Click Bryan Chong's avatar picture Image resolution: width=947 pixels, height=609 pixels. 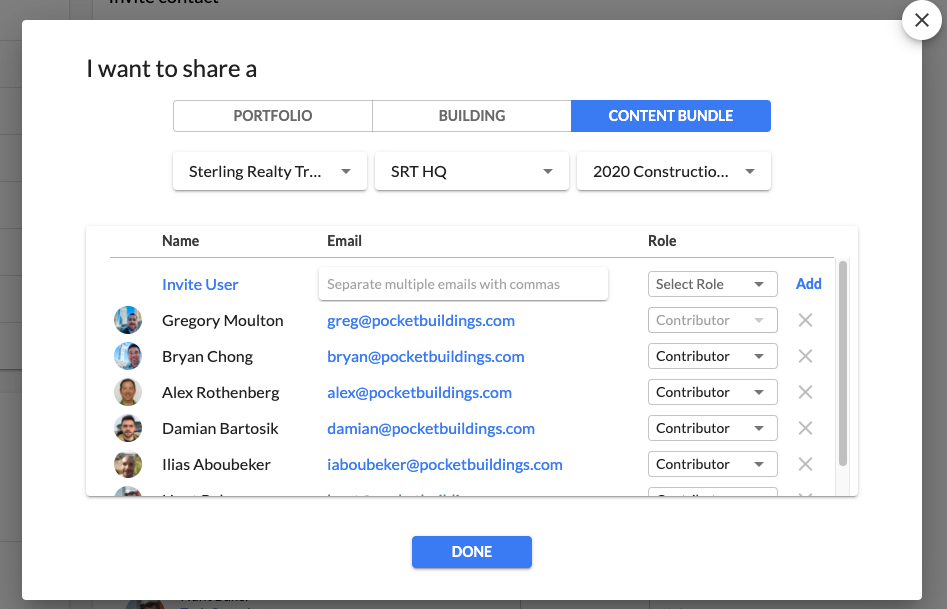coord(128,357)
